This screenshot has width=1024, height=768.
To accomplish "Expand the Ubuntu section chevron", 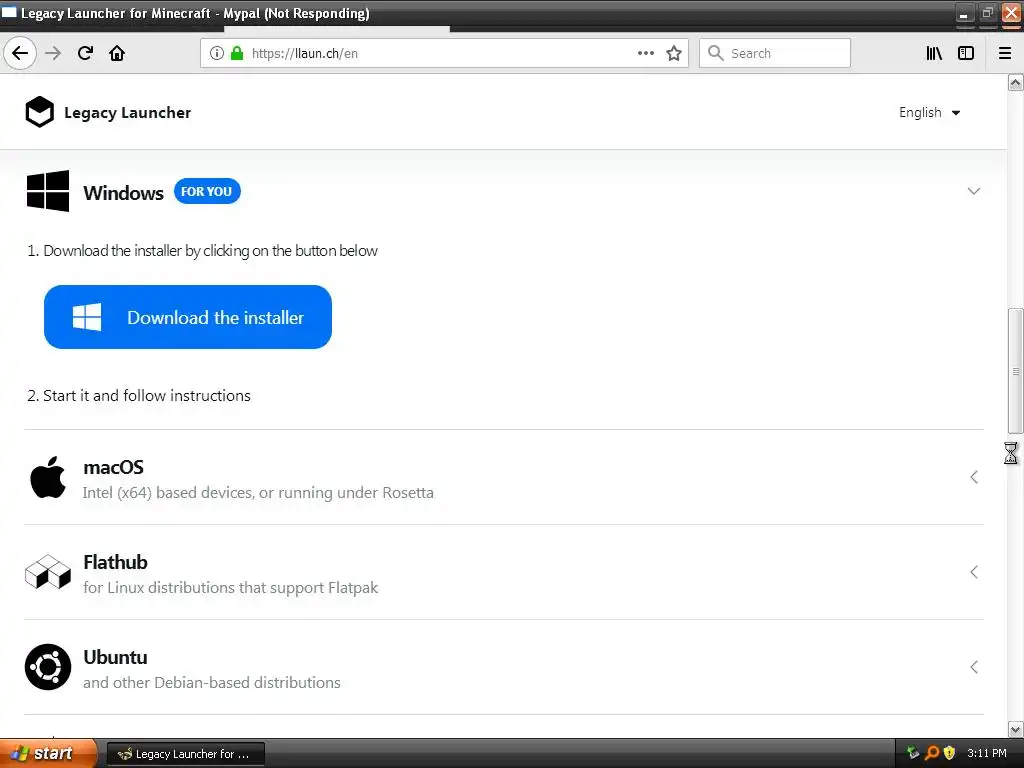I will [974, 667].
